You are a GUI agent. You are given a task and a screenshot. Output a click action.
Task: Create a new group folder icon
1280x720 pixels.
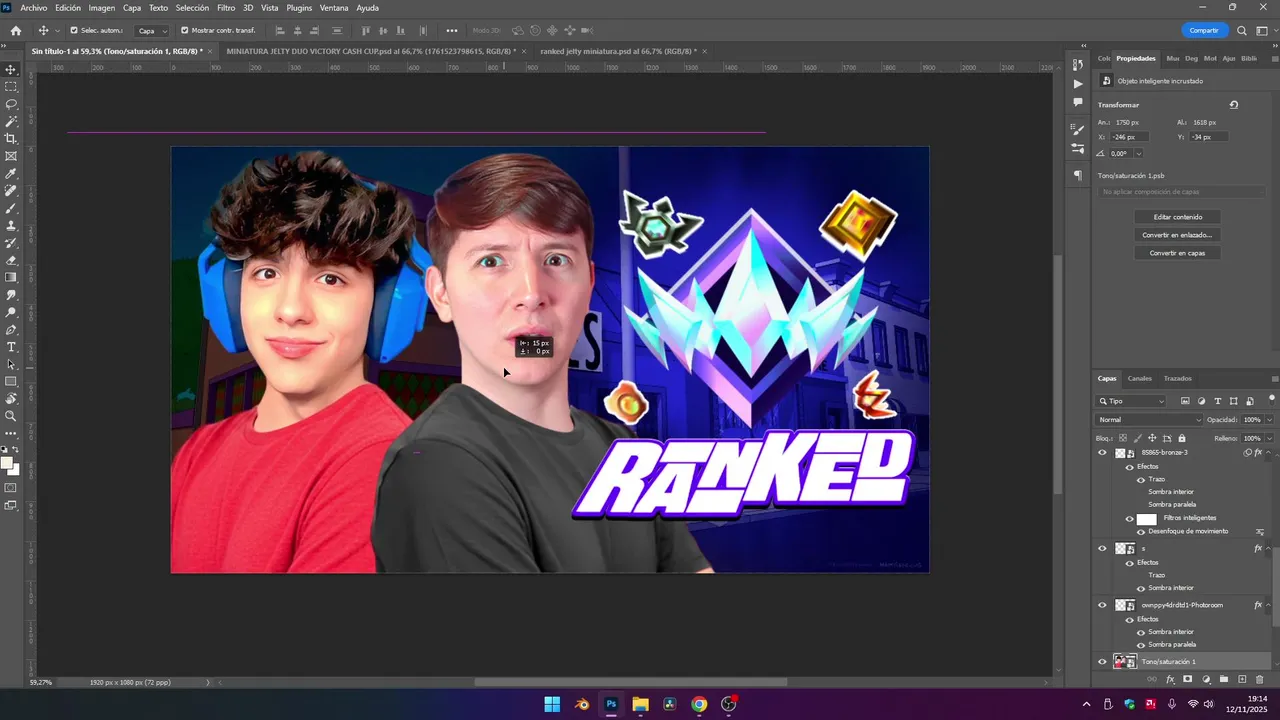click(x=1224, y=679)
